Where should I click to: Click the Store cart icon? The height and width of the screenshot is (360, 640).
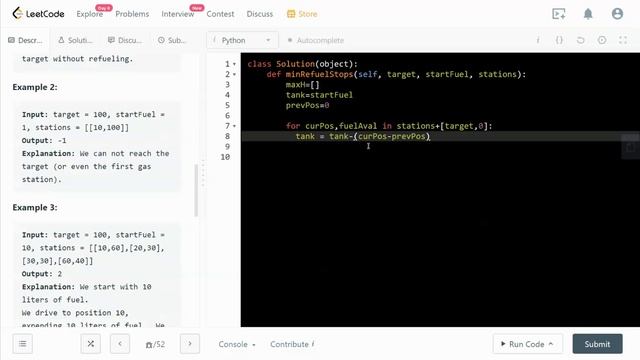point(291,14)
